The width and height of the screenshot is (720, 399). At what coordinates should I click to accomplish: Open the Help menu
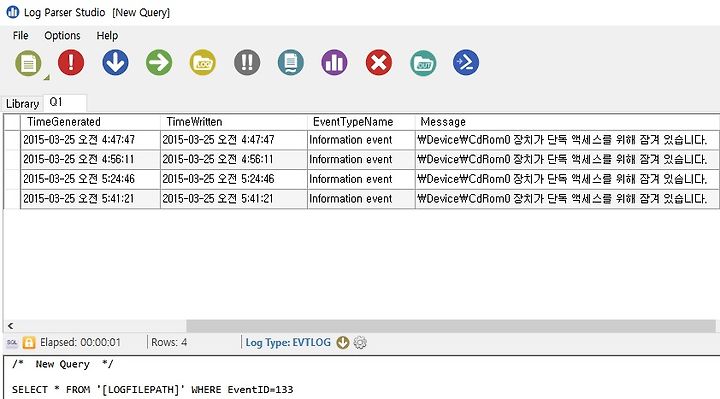tap(107, 35)
